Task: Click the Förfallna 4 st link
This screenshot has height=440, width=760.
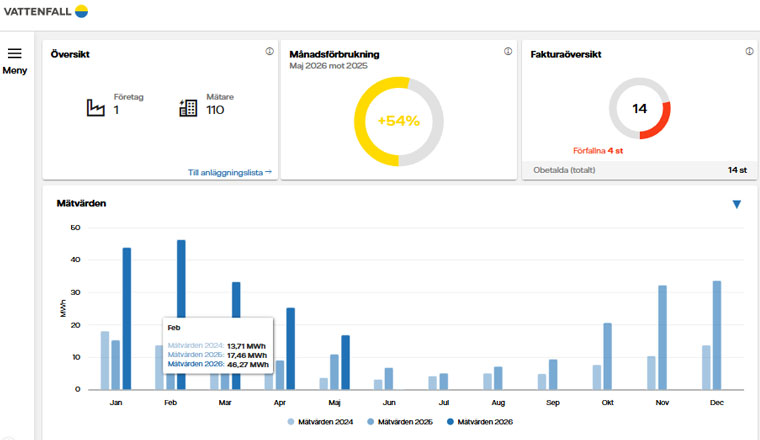Action: [598, 151]
